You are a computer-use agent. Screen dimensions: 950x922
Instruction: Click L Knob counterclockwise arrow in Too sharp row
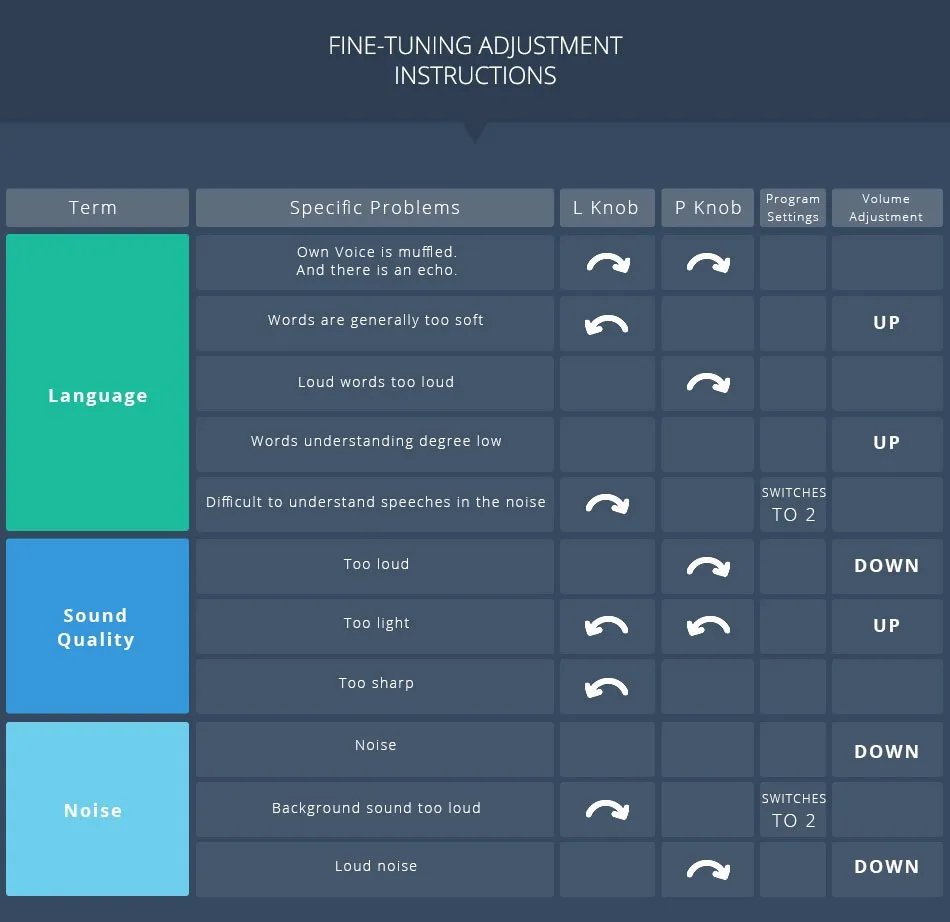tap(606, 688)
